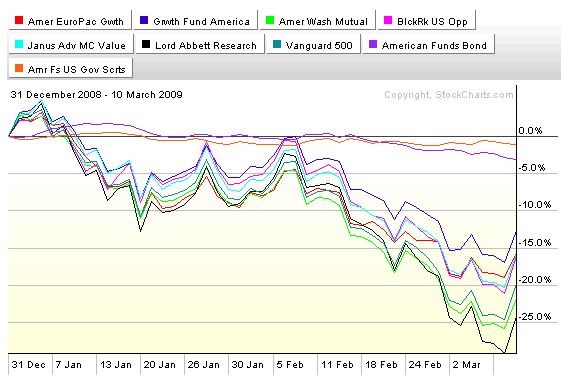Click the date range text 31 December 2008 - 10 March 2009
Image resolution: width=563 pixels, height=384 pixels.
[97, 94]
